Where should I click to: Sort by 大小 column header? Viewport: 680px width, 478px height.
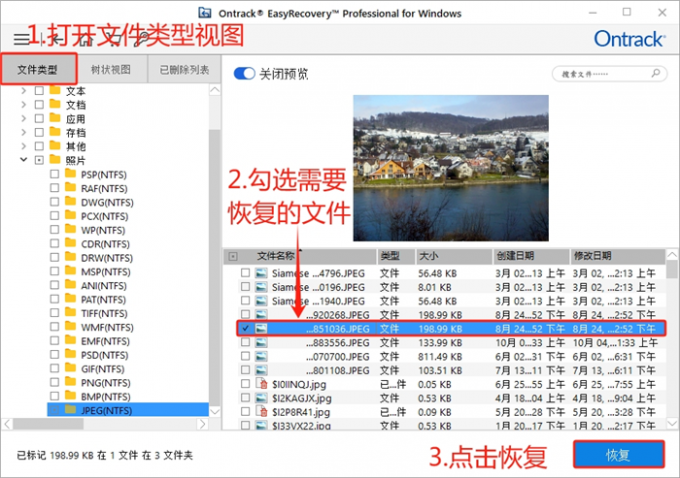point(454,256)
